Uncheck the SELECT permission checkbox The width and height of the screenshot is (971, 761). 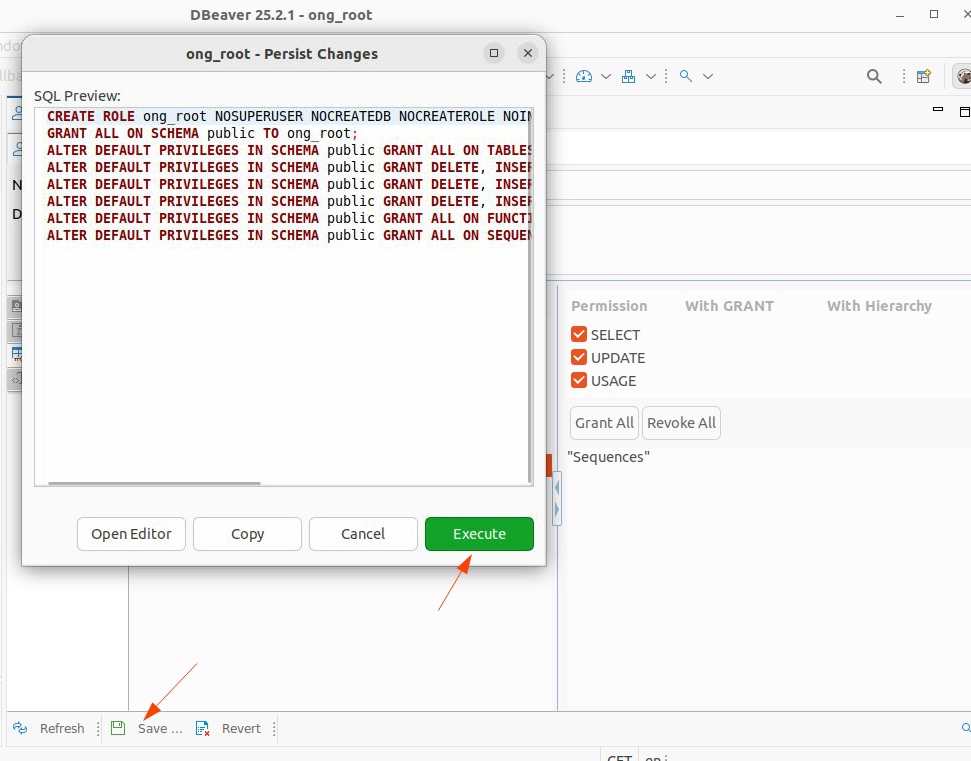(x=579, y=335)
